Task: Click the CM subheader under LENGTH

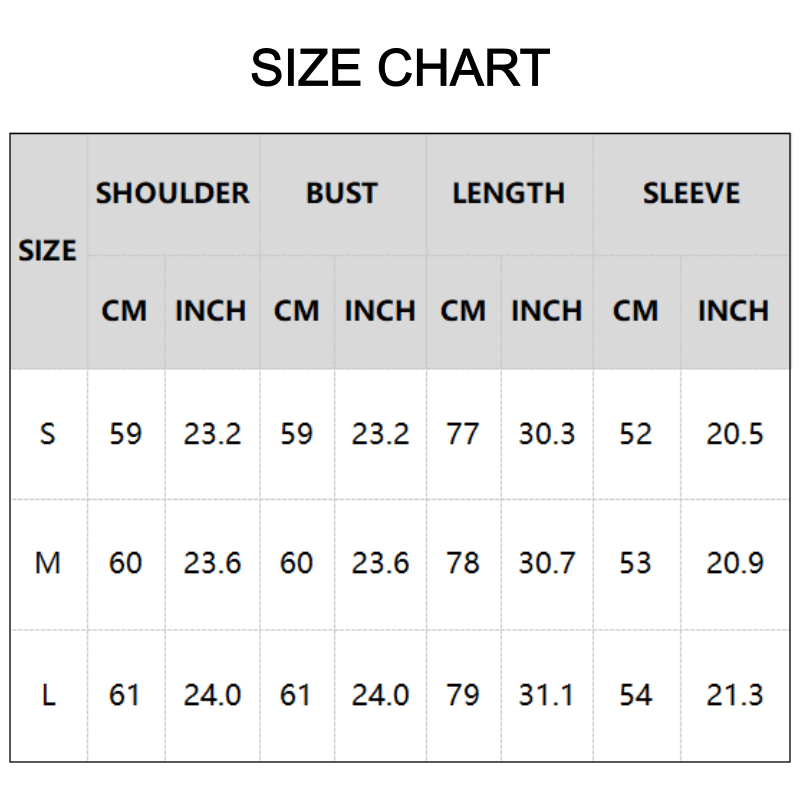Action: click(x=463, y=311)
